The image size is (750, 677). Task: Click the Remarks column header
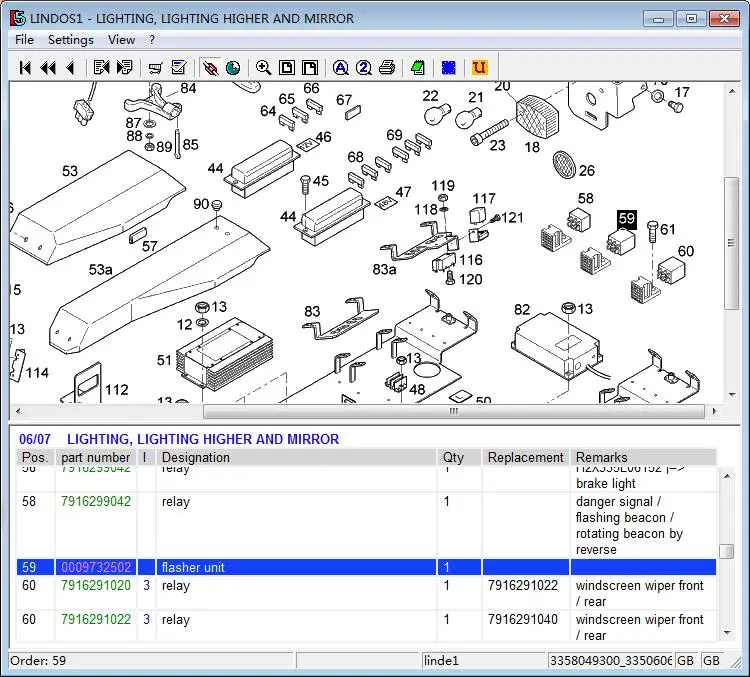click(x=643, y=457)
